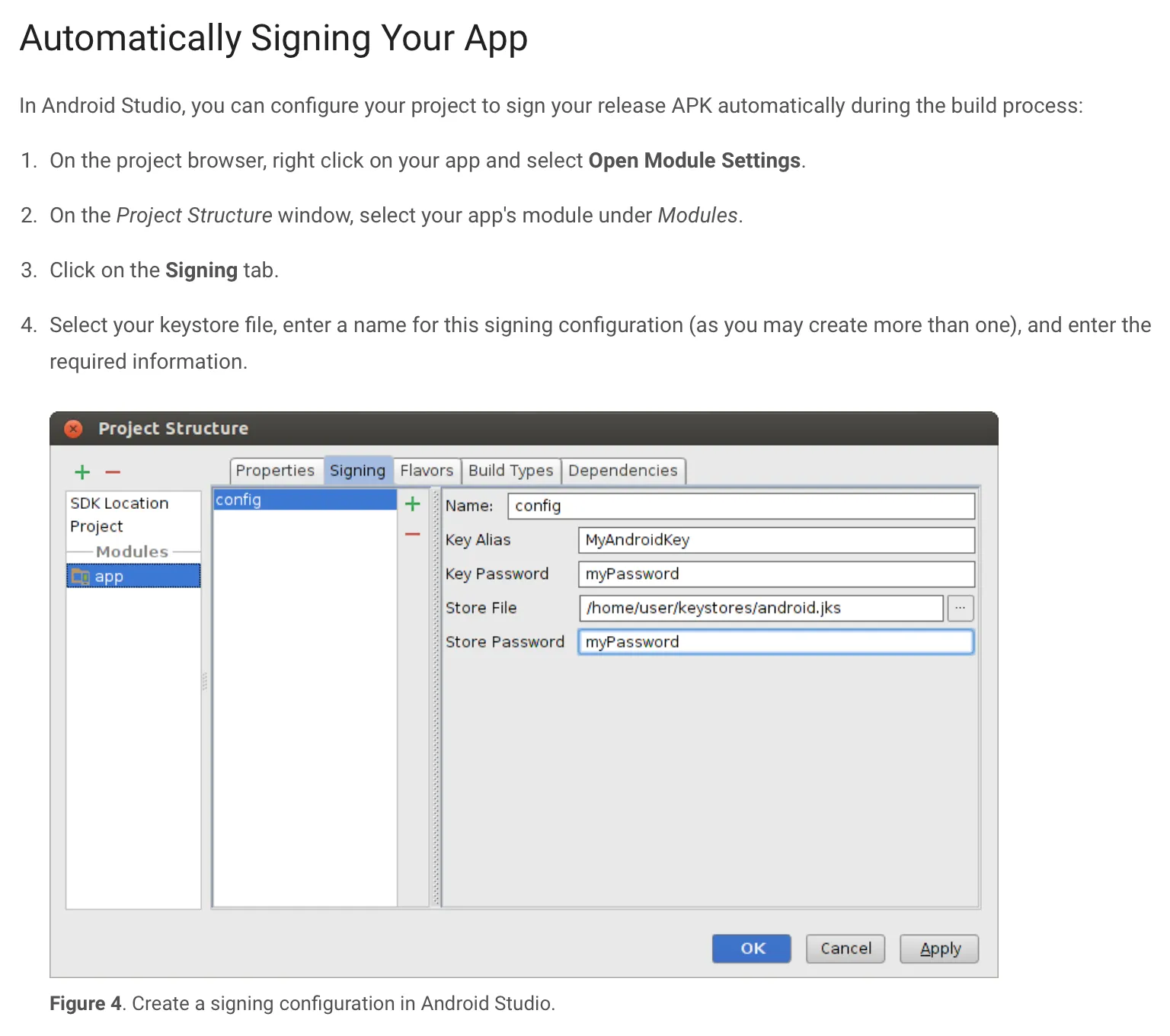Focus the Store Password field
1170x1036 pixels.
coord(776,642)
